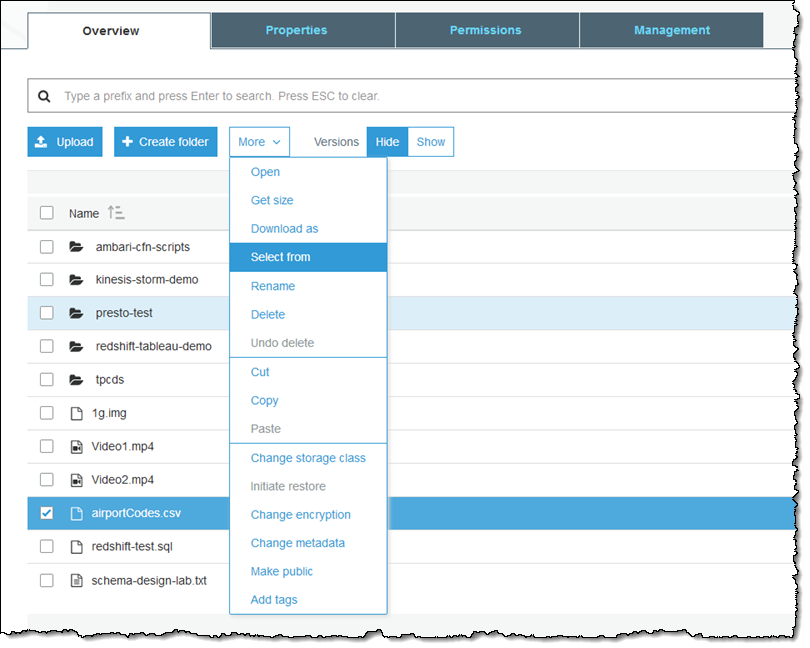Image resolution: width=810 pixels, height=648 pixels.
Task: Check the box next to presto-test
Action: pos(47,313)
